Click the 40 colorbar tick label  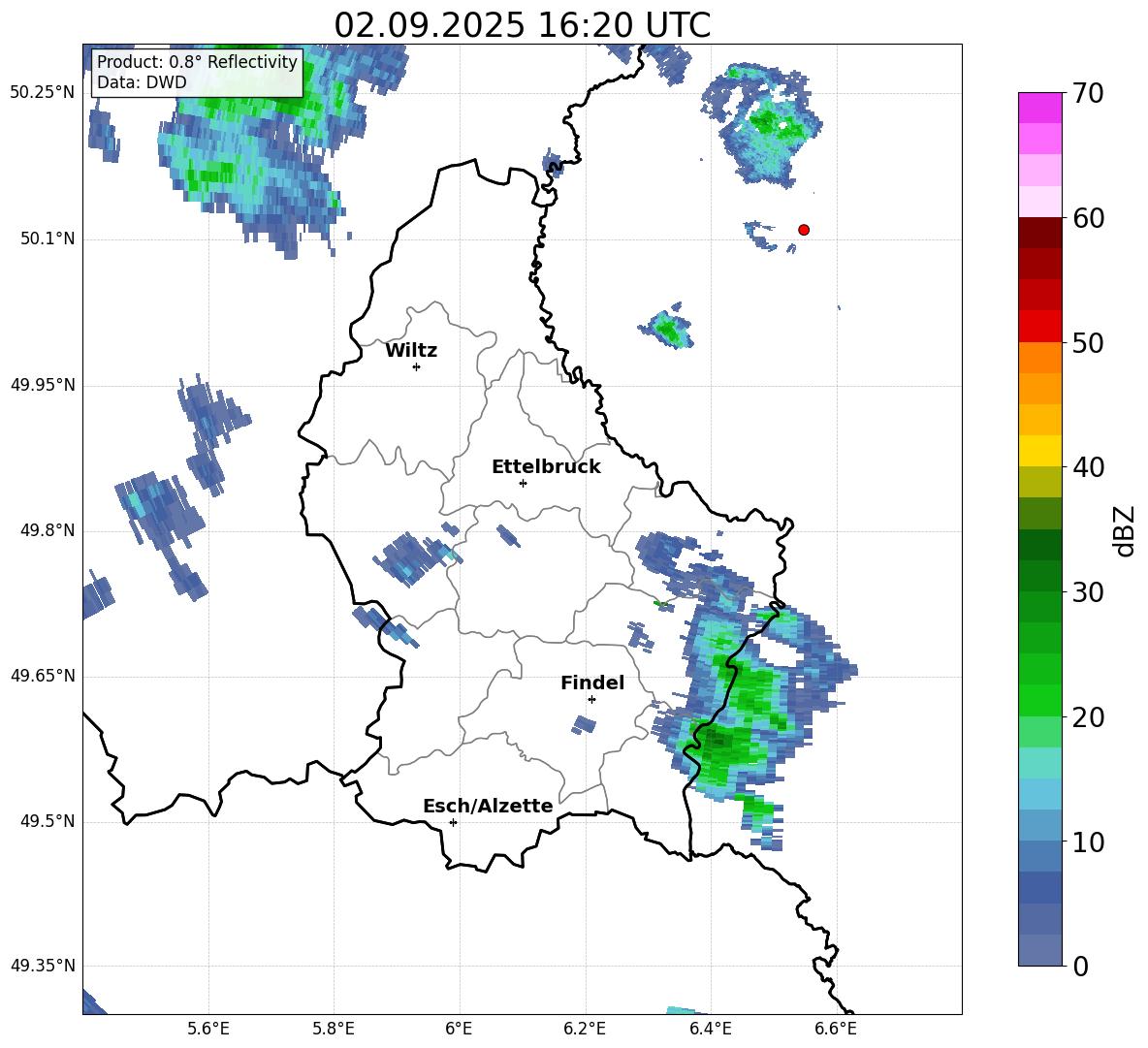(x=1087, y=467)
